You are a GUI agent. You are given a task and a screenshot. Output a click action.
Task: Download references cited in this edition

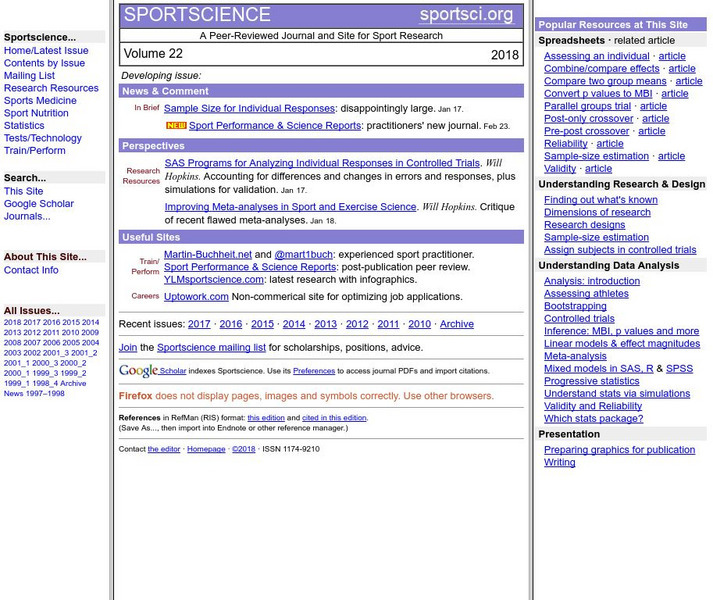[x=334, y=418]
